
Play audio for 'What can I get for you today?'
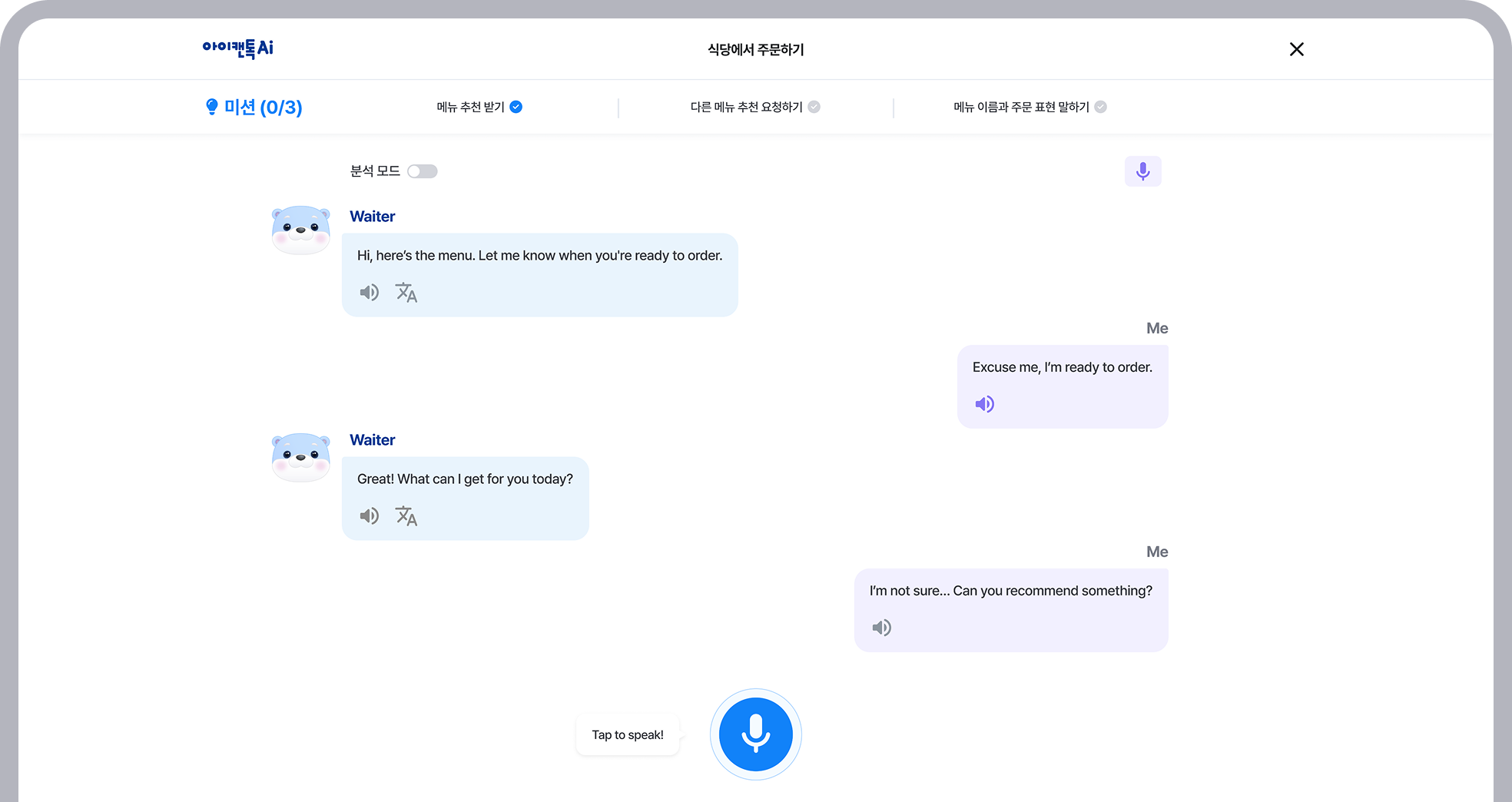(x=370, y=516)
